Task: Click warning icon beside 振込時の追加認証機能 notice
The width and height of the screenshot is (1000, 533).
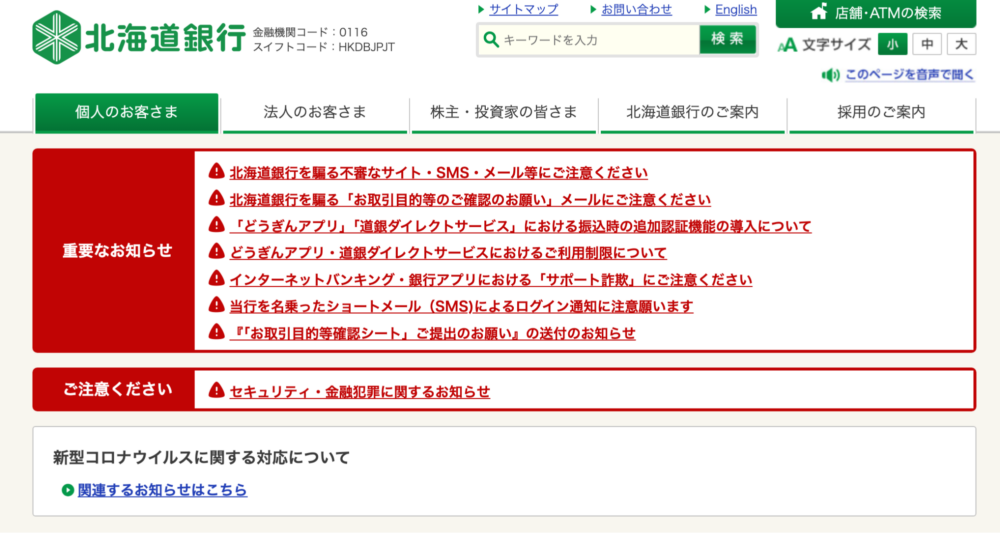Action: (216, 225)
